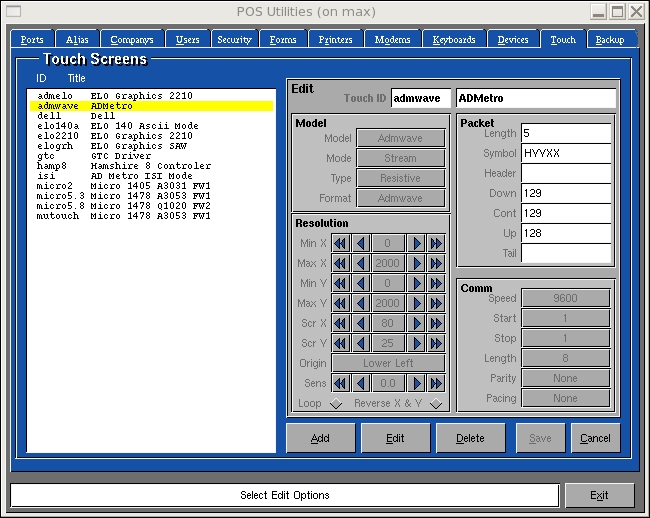This screenshot has width=650, height=518.
Task: Click Scr X double-right arrow
Action: [436, 323]
